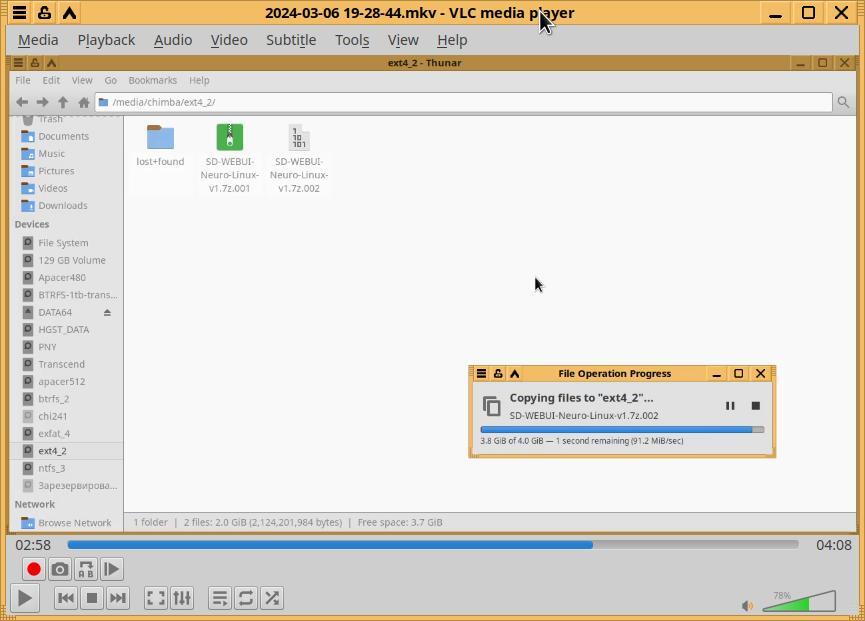
Task: Click the Thunar location path field
Action: click(x=463, y=102)
